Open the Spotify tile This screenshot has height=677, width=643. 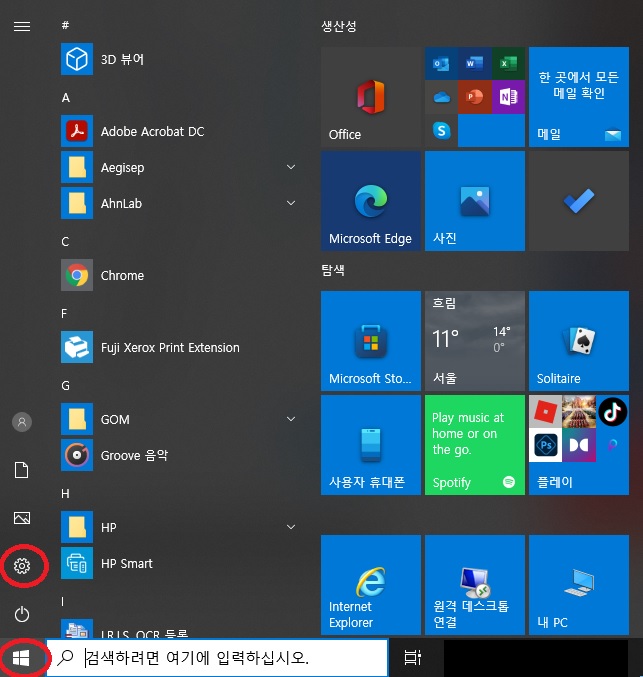pos(475,445)
